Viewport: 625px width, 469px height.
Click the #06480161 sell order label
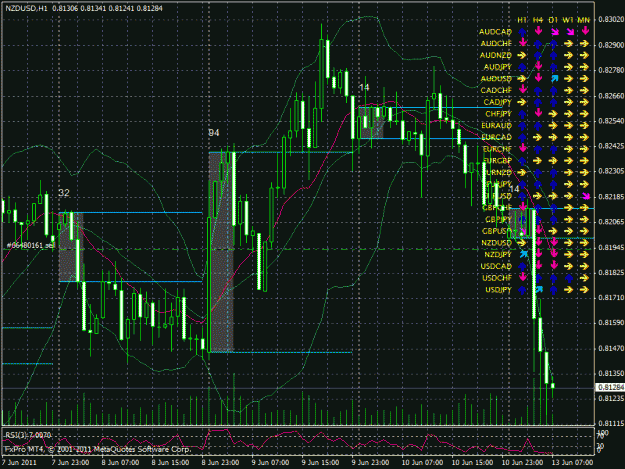click(30, 245)
